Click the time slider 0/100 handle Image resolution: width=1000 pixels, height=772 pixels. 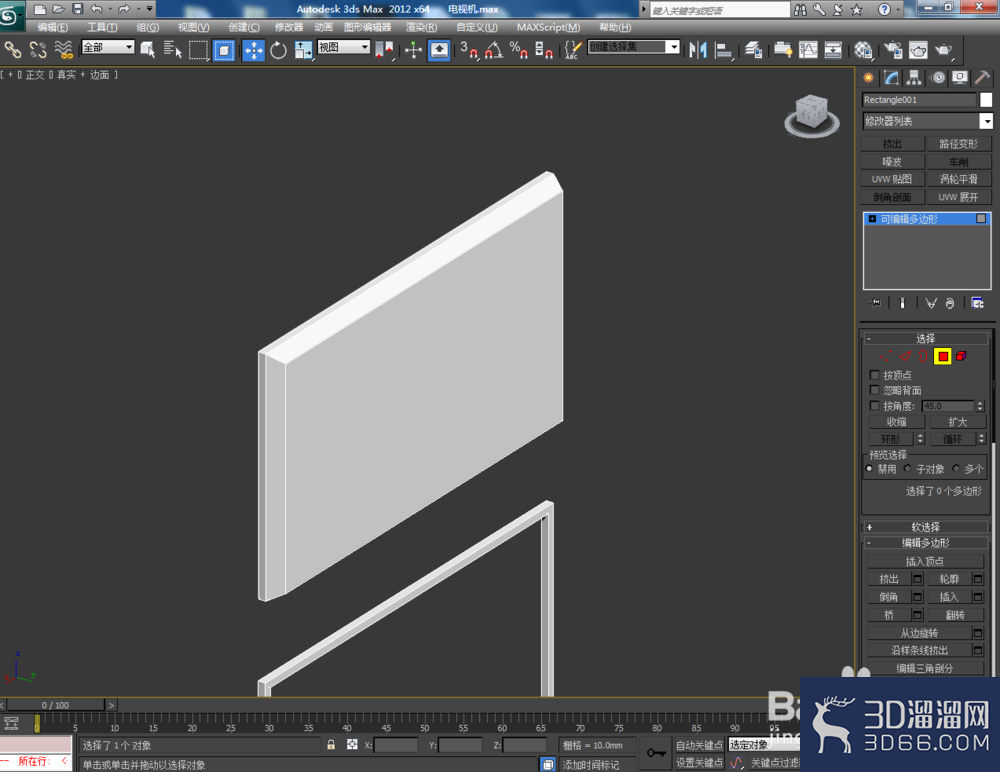[55, 705]
